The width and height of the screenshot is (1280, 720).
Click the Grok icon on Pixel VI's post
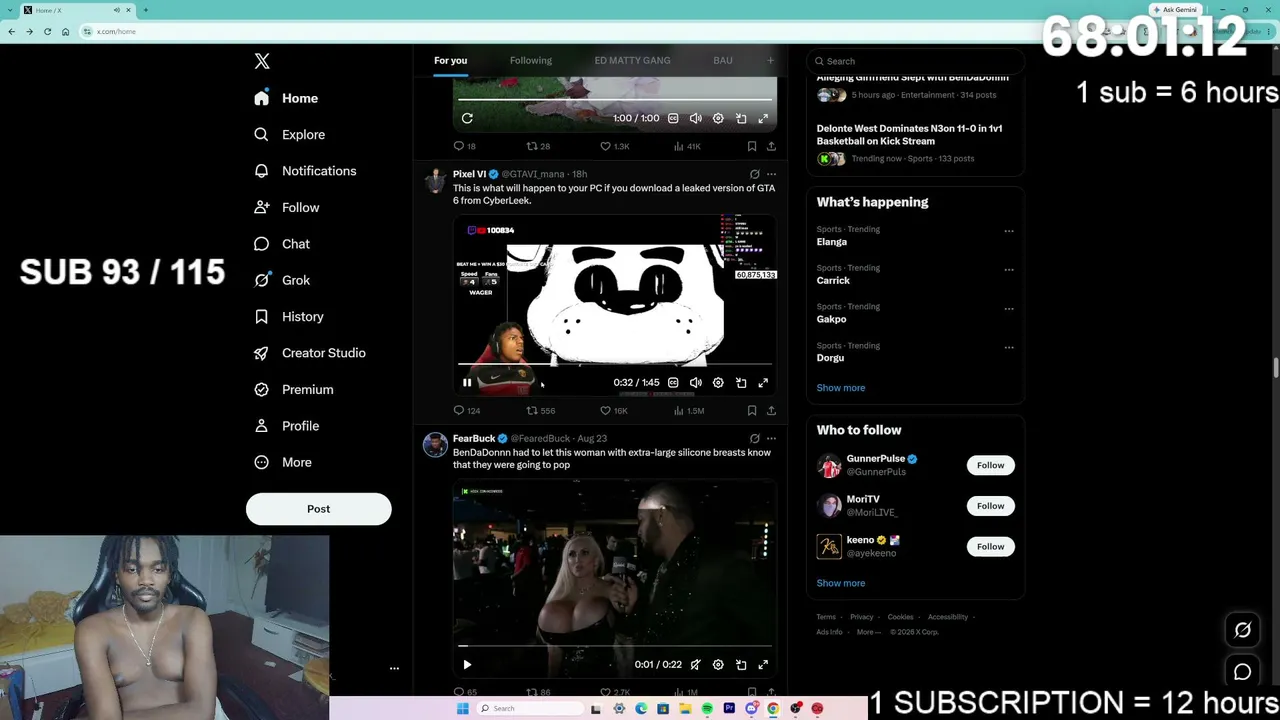pos(755,174)
